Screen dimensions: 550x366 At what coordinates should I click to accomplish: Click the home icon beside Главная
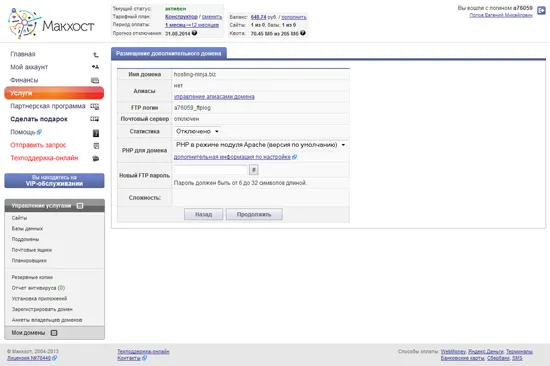(x=95, y=54)
